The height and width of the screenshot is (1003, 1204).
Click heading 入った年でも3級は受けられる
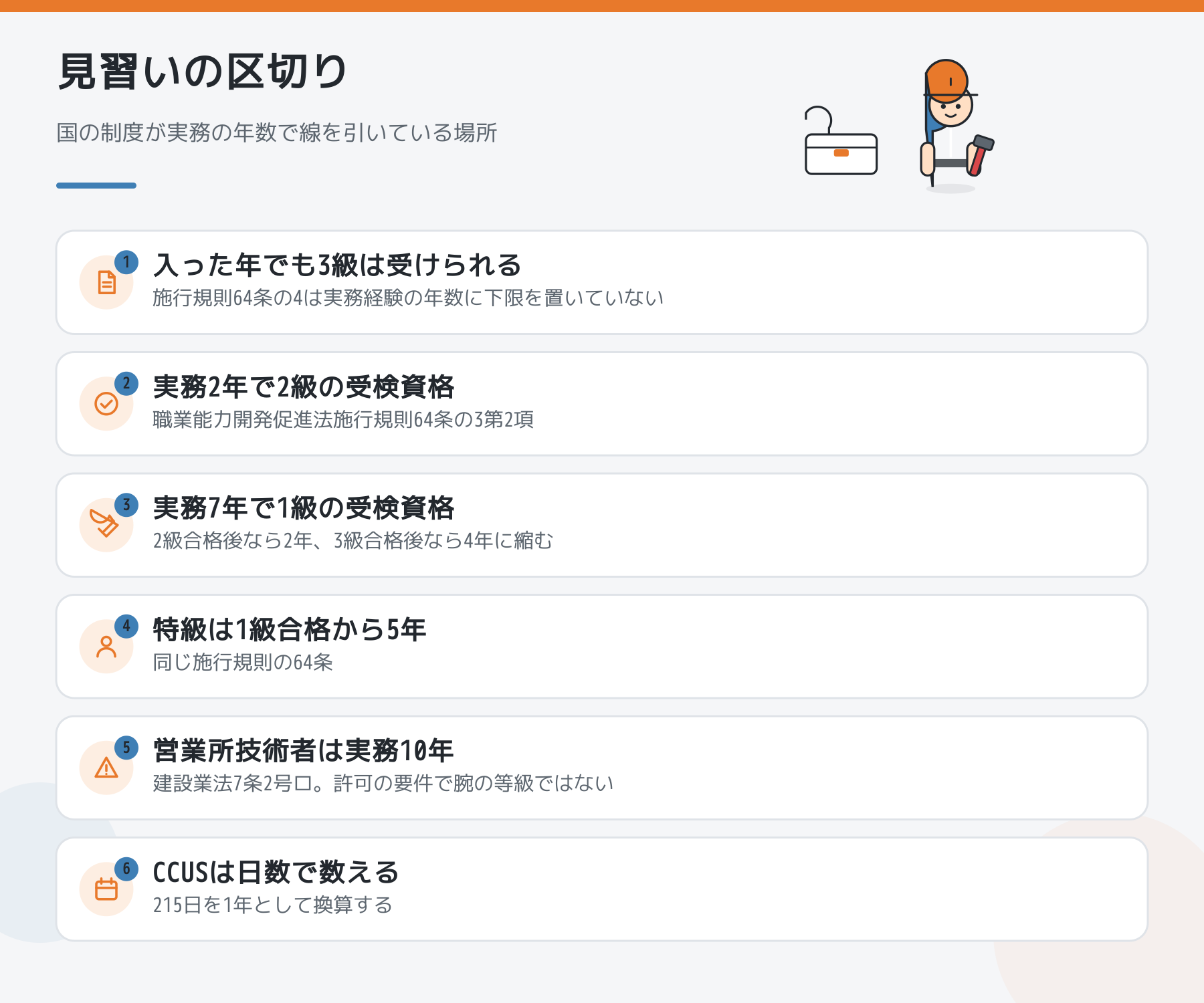(x=337, y=265)
